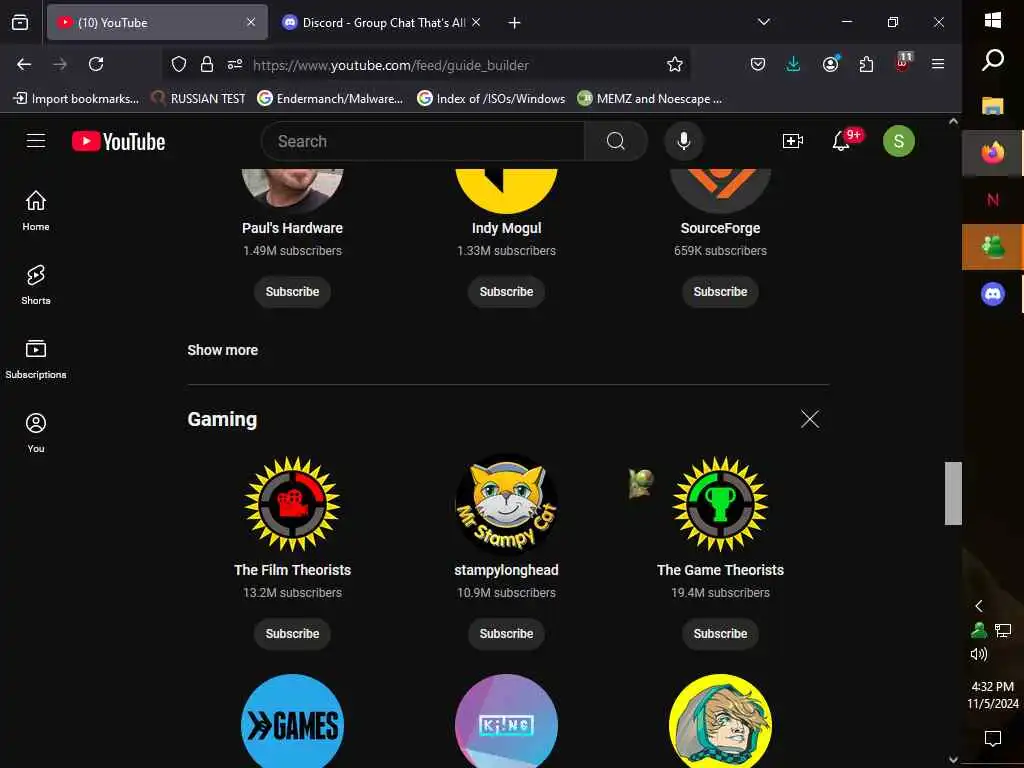This screenshot has height=768, width=1024.
Task: Subscribe to Indy Mogul
Action: tap(506, 292)
